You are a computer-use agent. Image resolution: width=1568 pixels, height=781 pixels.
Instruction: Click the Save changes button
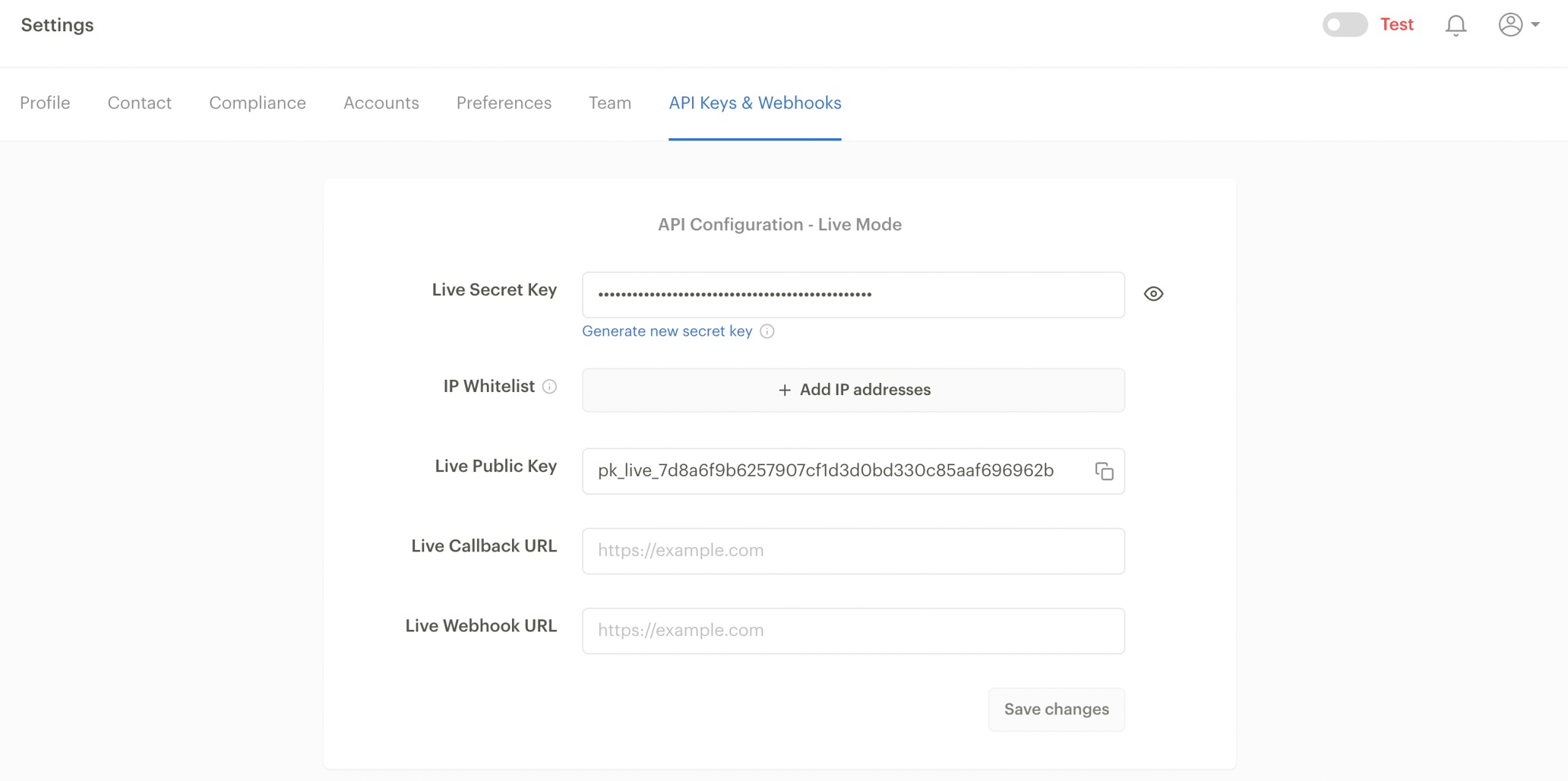point(1056,709)
